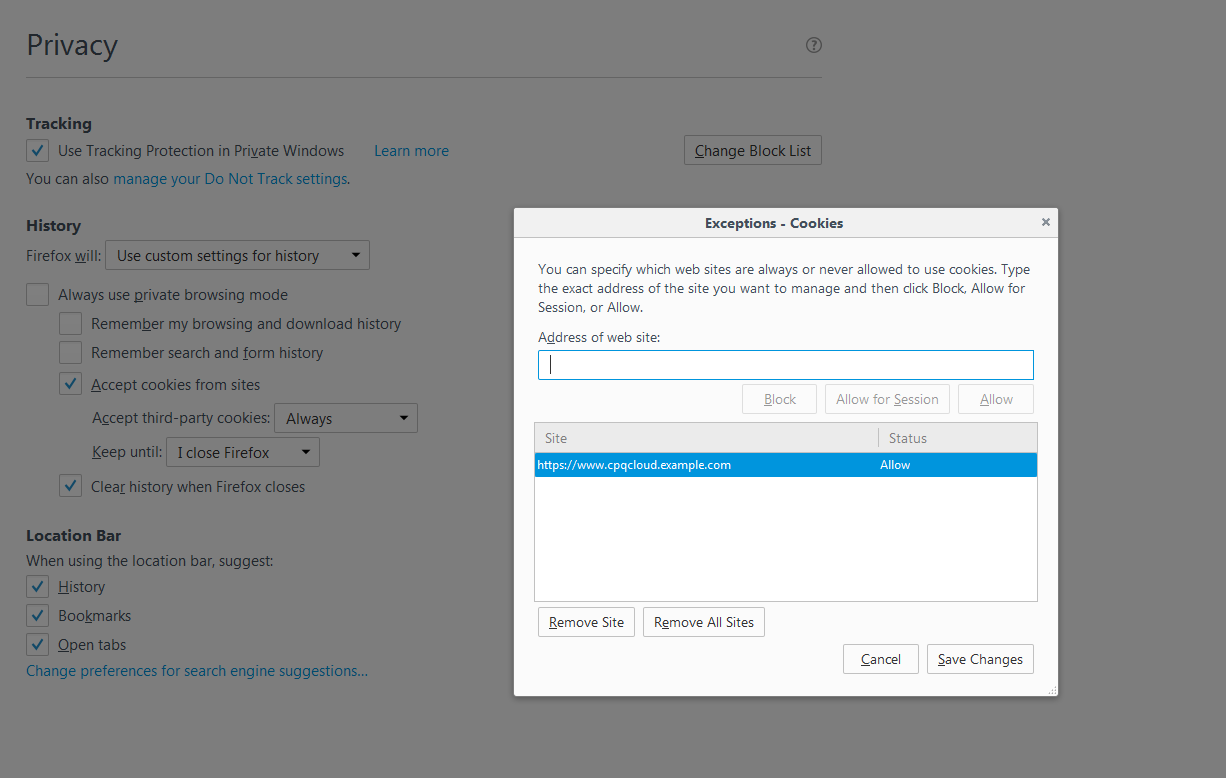The image size is (1226, 778).
Task: Uncheck History location bar suggestion
Action: click(37, 587)
